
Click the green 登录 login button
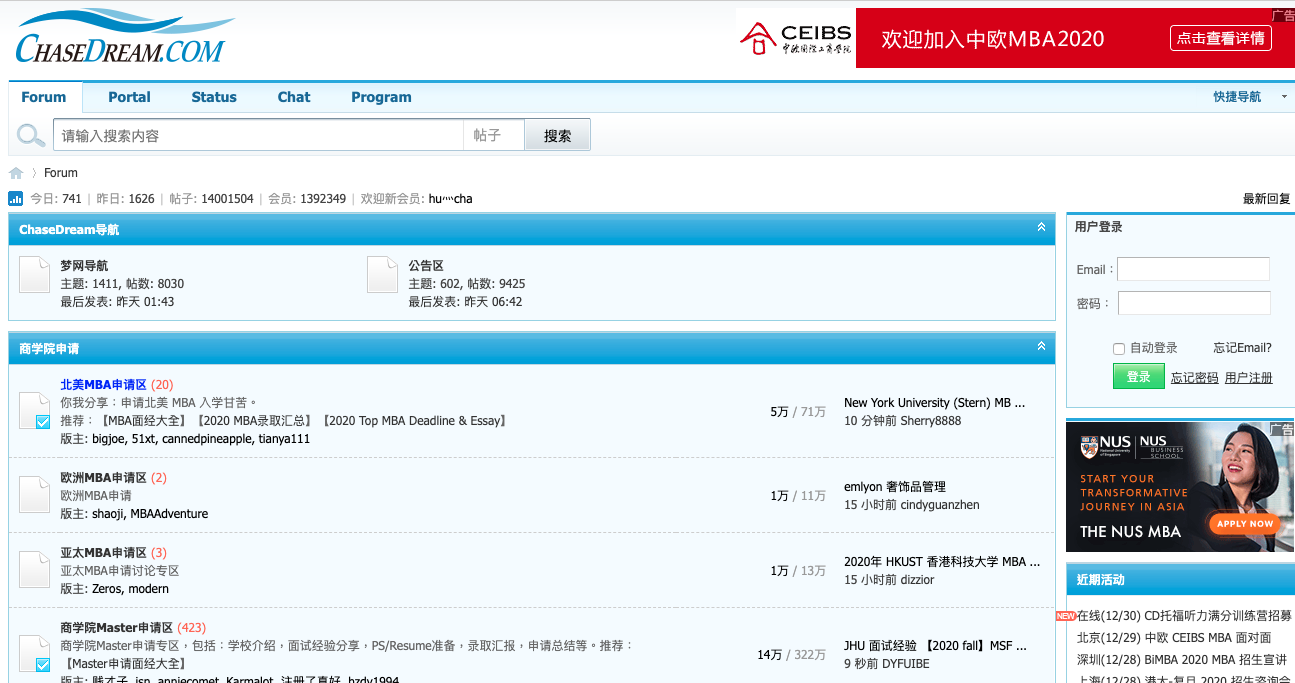1139,376
